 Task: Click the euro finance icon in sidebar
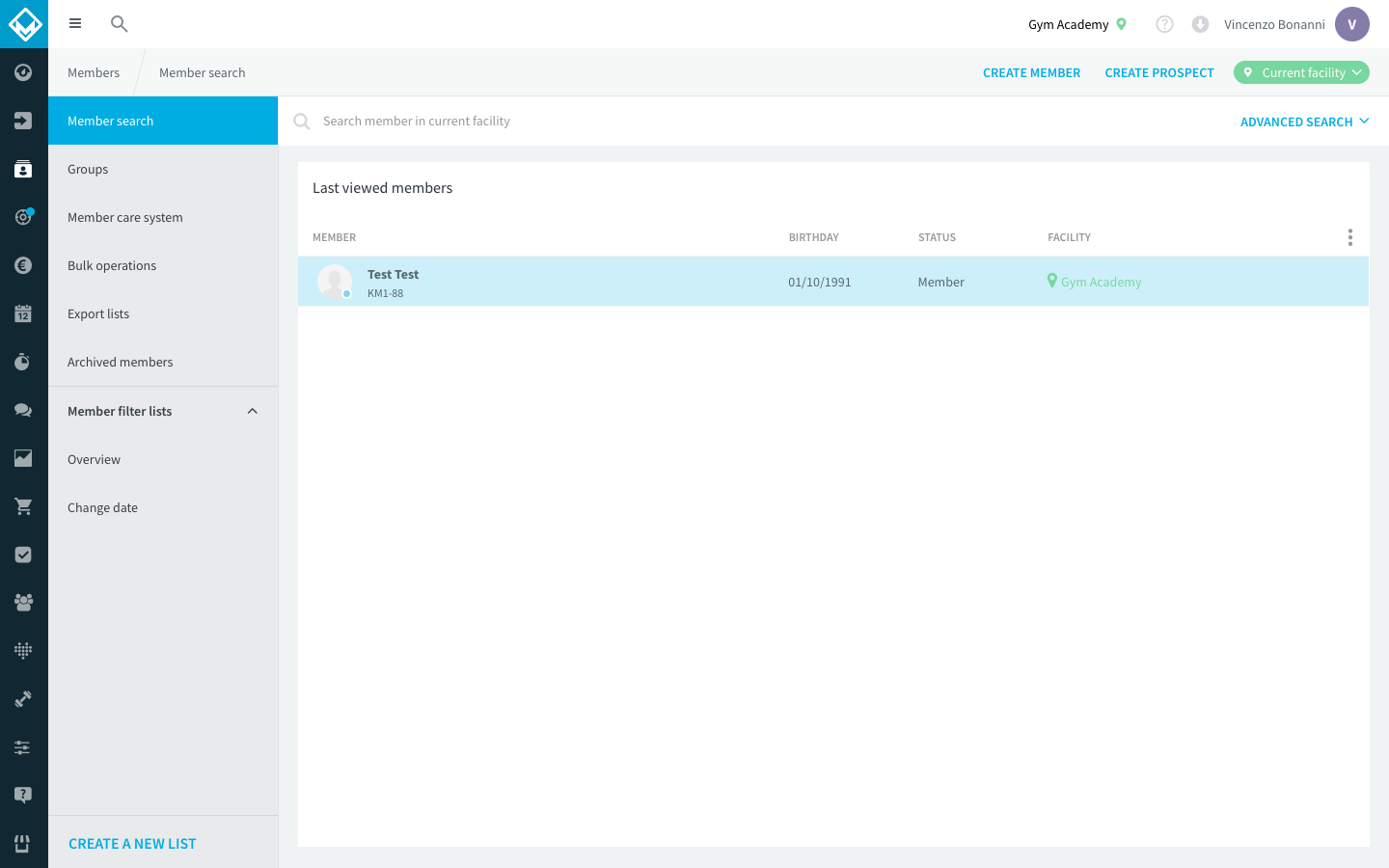[x=23, y=265]
